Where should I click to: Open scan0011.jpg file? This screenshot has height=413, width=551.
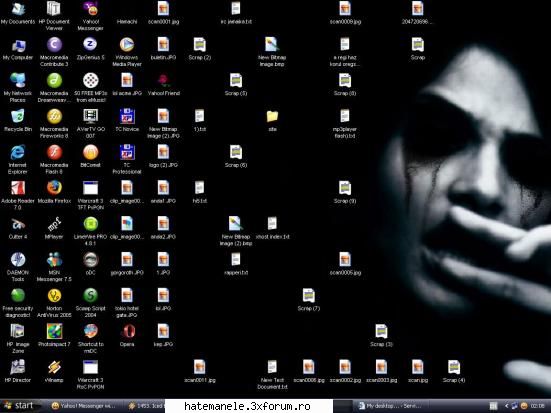tap(200, 371)
